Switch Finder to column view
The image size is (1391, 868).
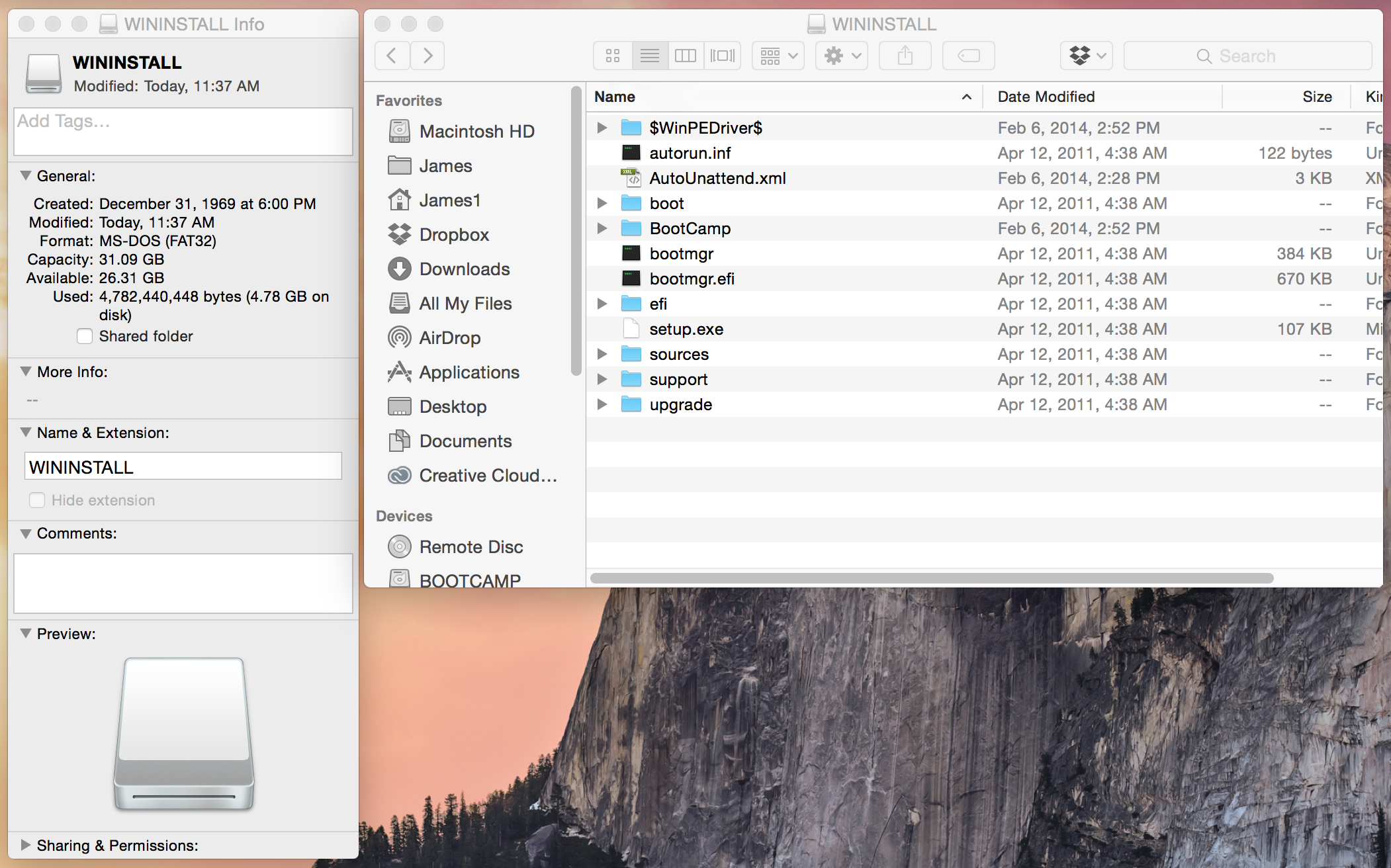(x=686, y=56)
